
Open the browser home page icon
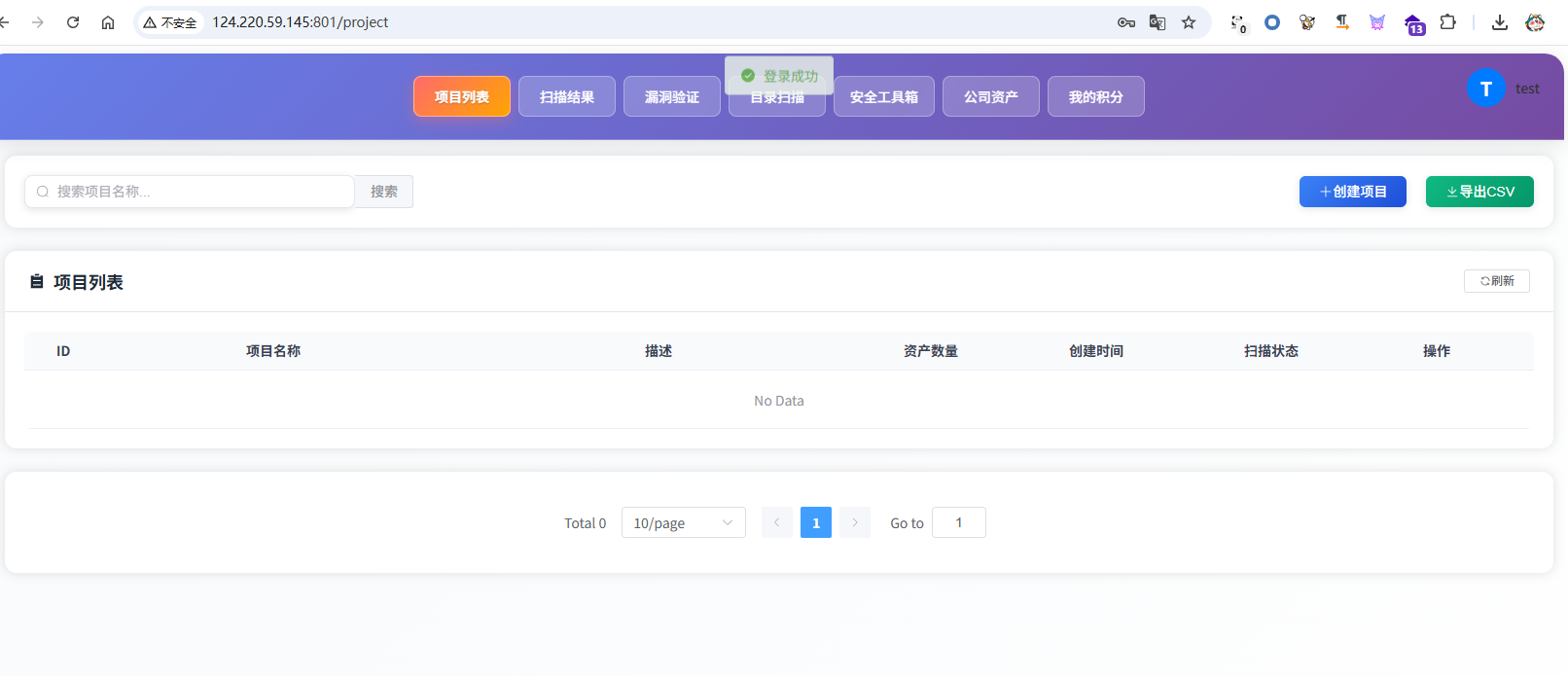pos(108,22)
